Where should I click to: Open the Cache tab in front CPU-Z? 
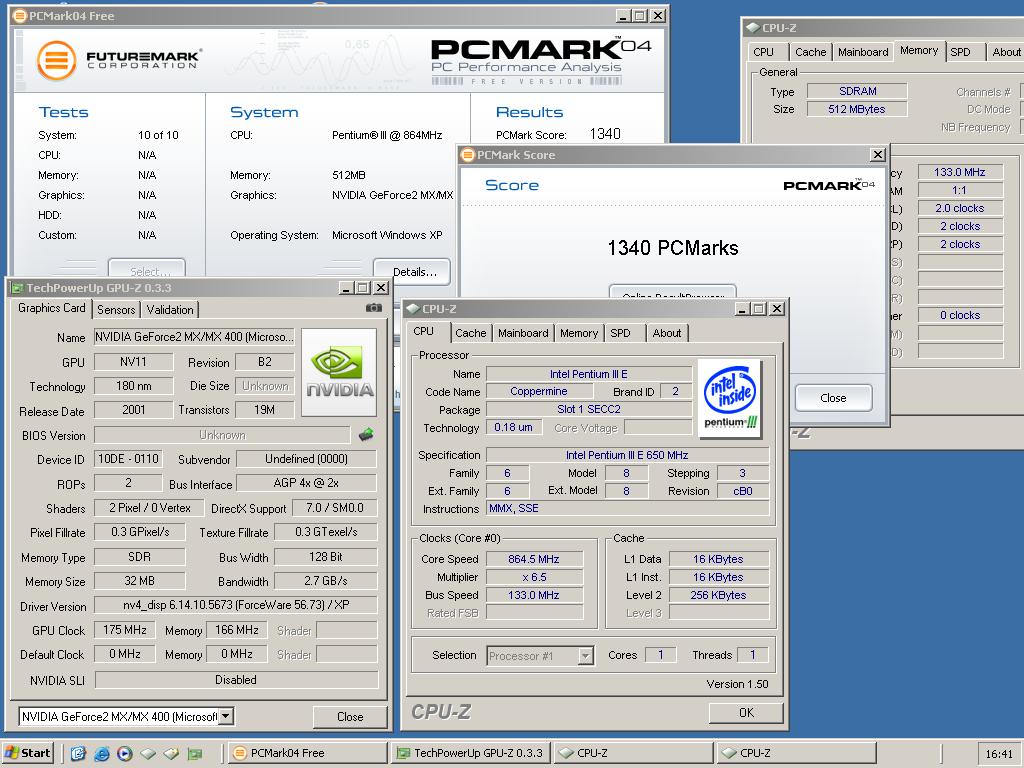coord(471,333)
